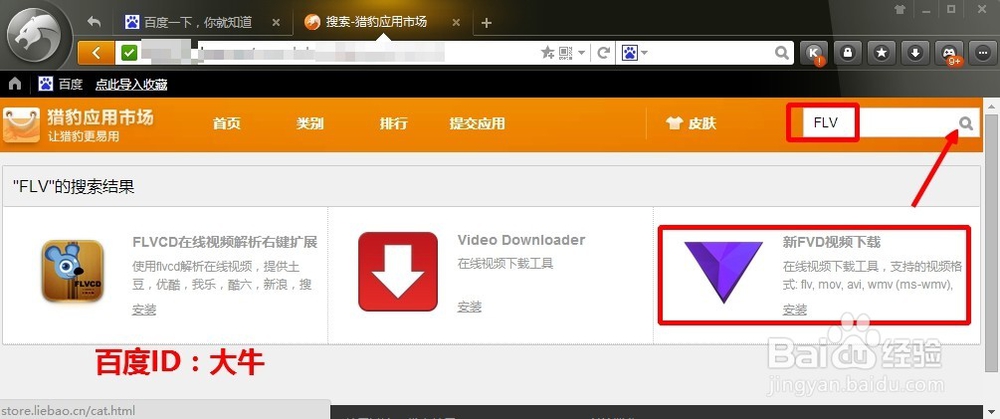Install 新FVD视频下载 via 安装
Screen dimensions: 1000x419
(x=795, y=310)
